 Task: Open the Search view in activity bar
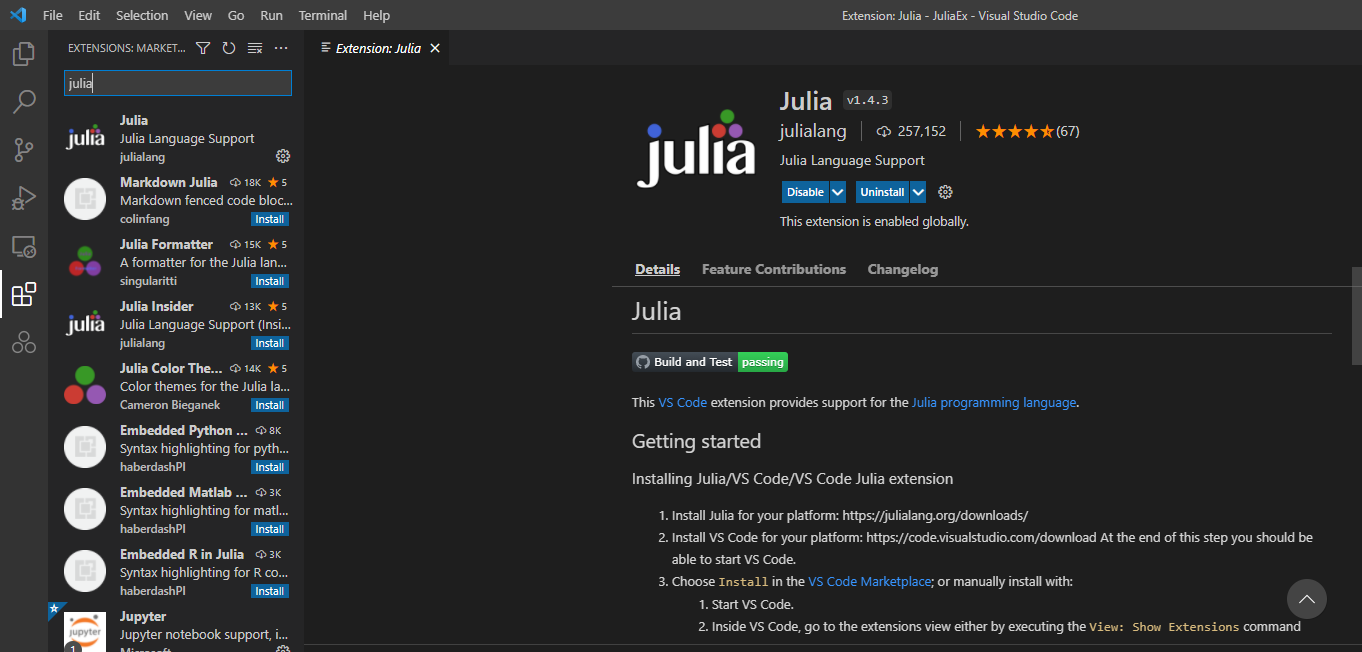click(x=24, y=102)
